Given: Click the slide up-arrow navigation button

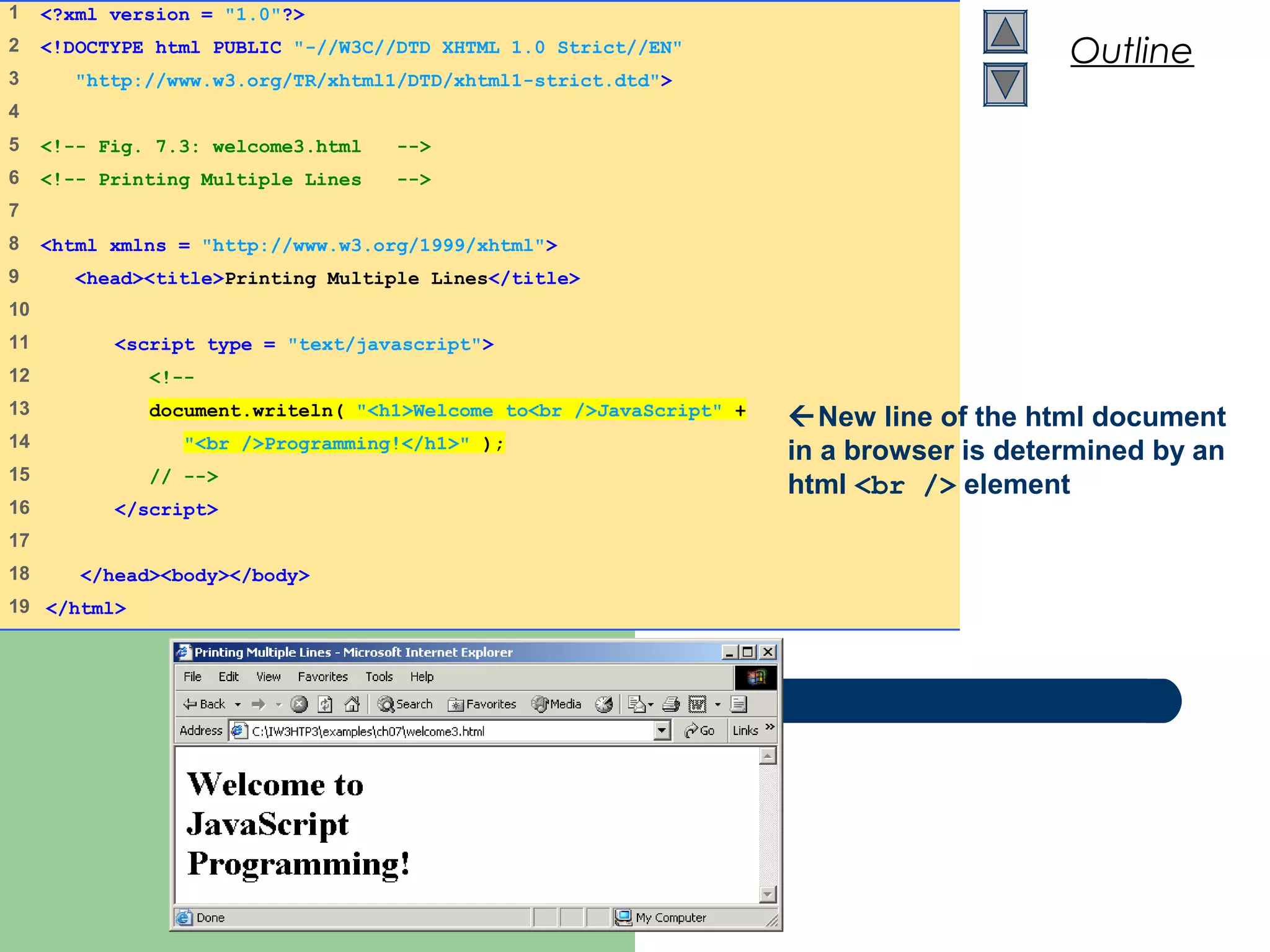Looking at the screenshot, I should pyautogui.click(x=1005, y=32).
